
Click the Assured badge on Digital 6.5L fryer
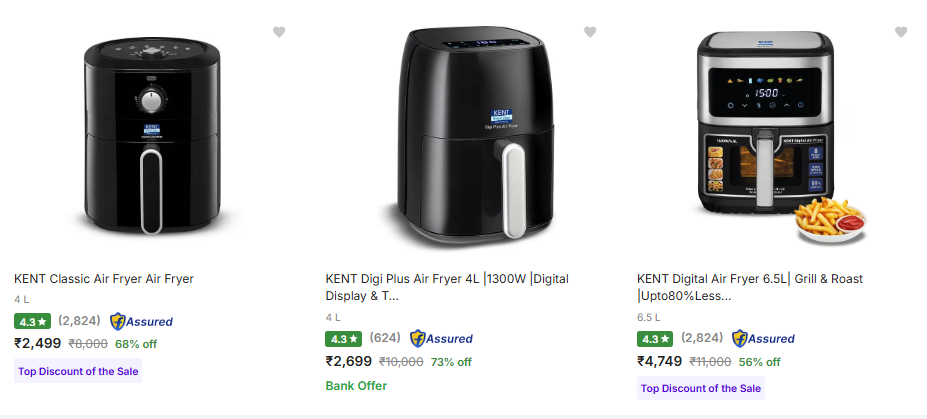coord(763,339)
